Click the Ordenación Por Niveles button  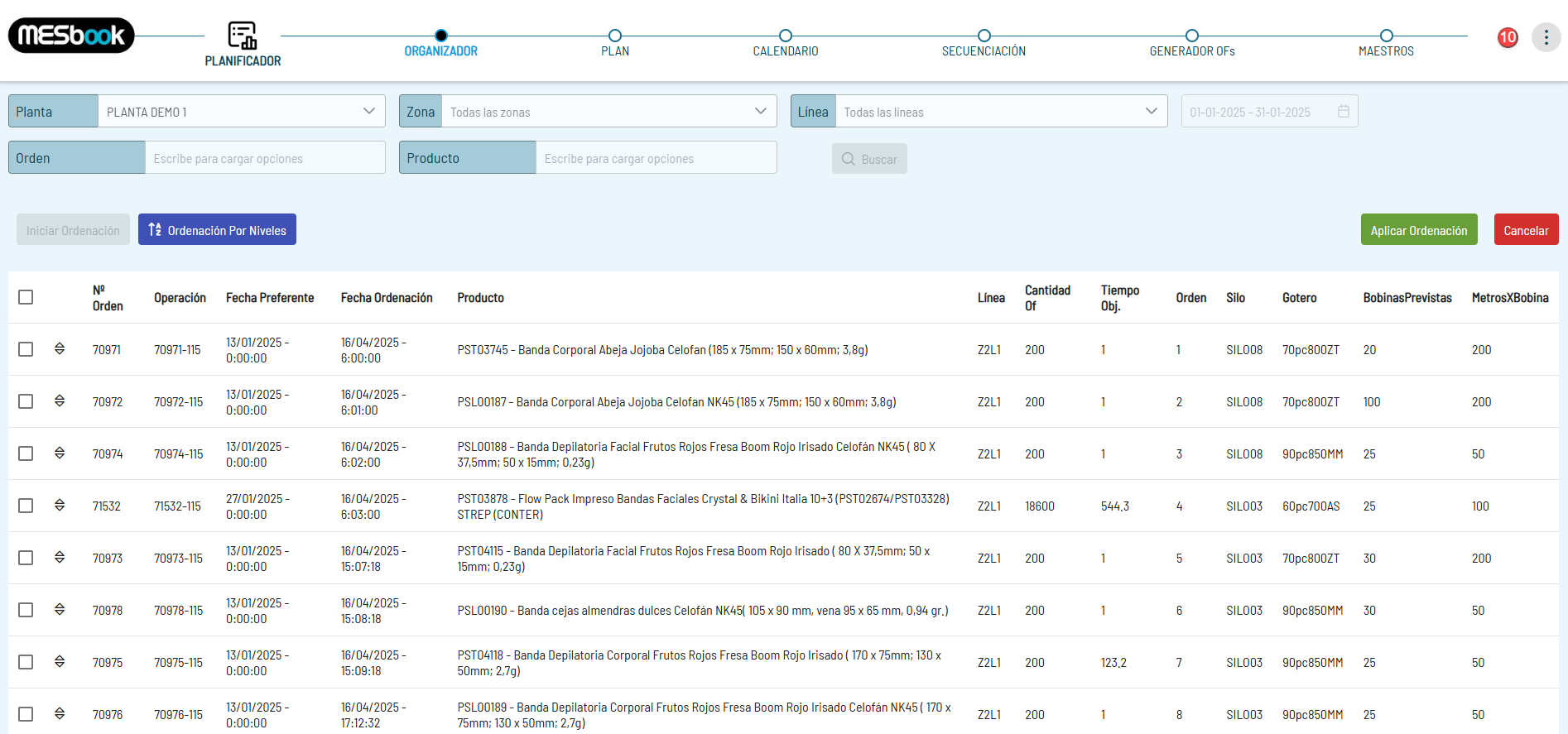[217, 230]
